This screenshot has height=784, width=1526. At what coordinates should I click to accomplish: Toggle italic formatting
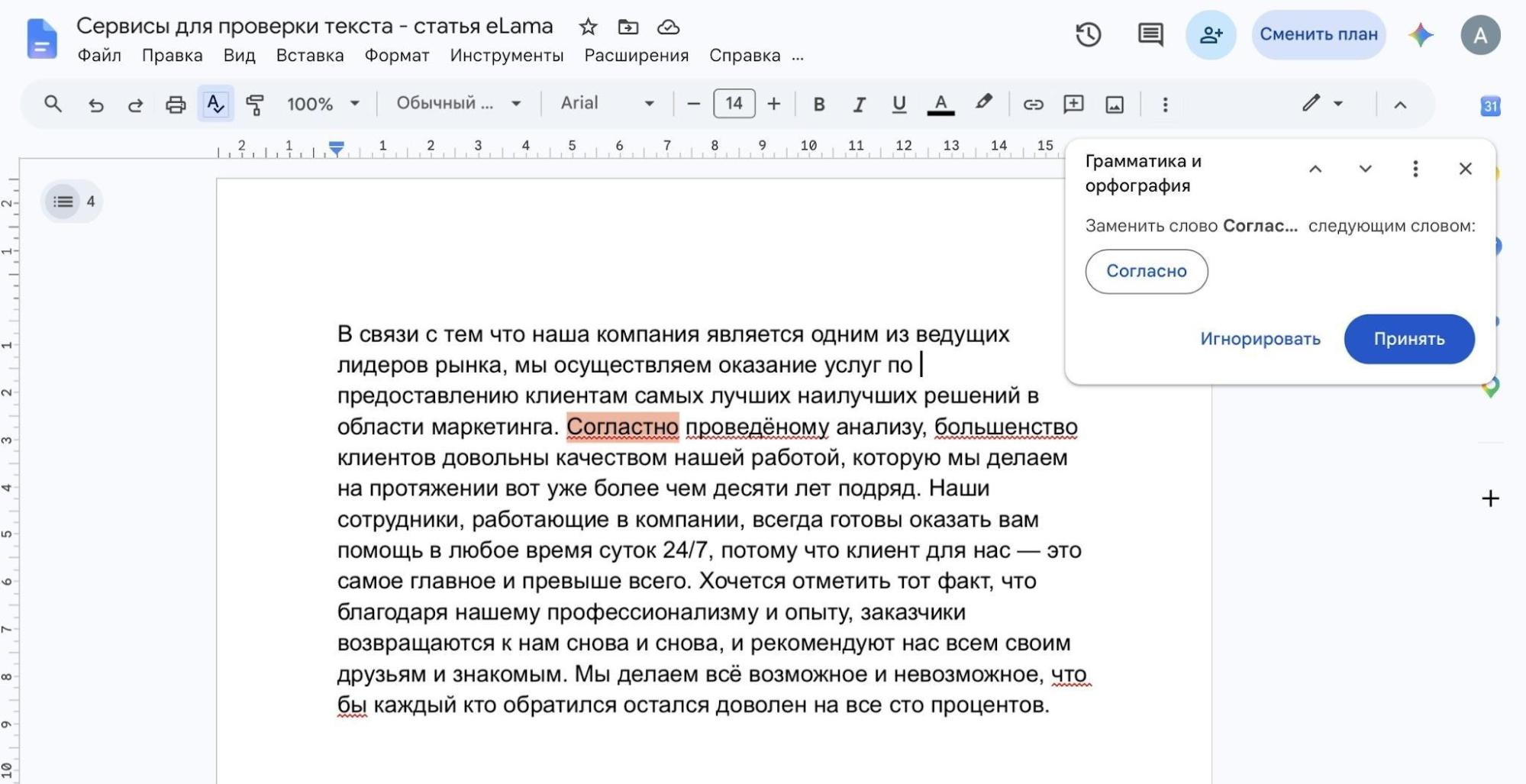click(x=859, y=104)
